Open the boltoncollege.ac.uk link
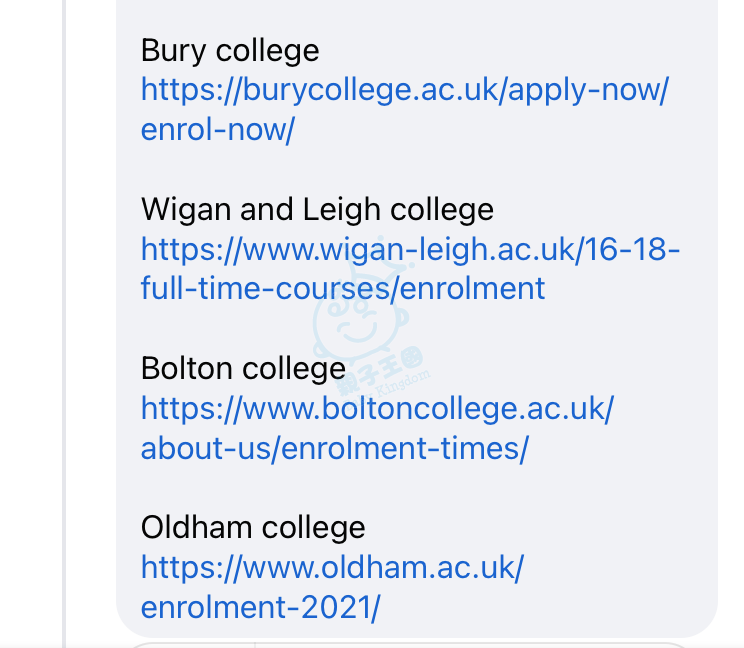 coord(377,409)
